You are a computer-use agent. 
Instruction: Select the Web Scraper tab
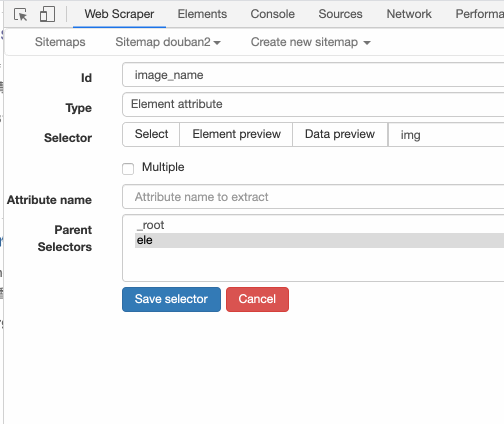[119, 14]
